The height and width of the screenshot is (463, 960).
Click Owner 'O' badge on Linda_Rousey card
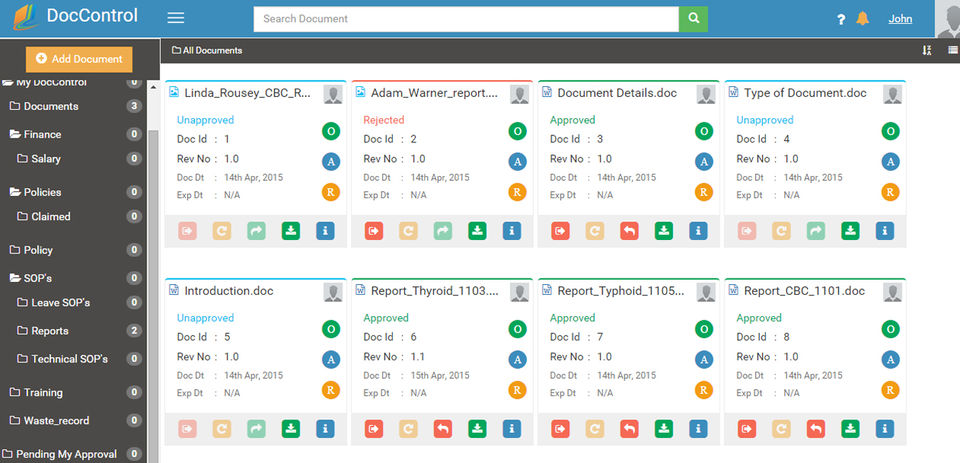[331, 131]
